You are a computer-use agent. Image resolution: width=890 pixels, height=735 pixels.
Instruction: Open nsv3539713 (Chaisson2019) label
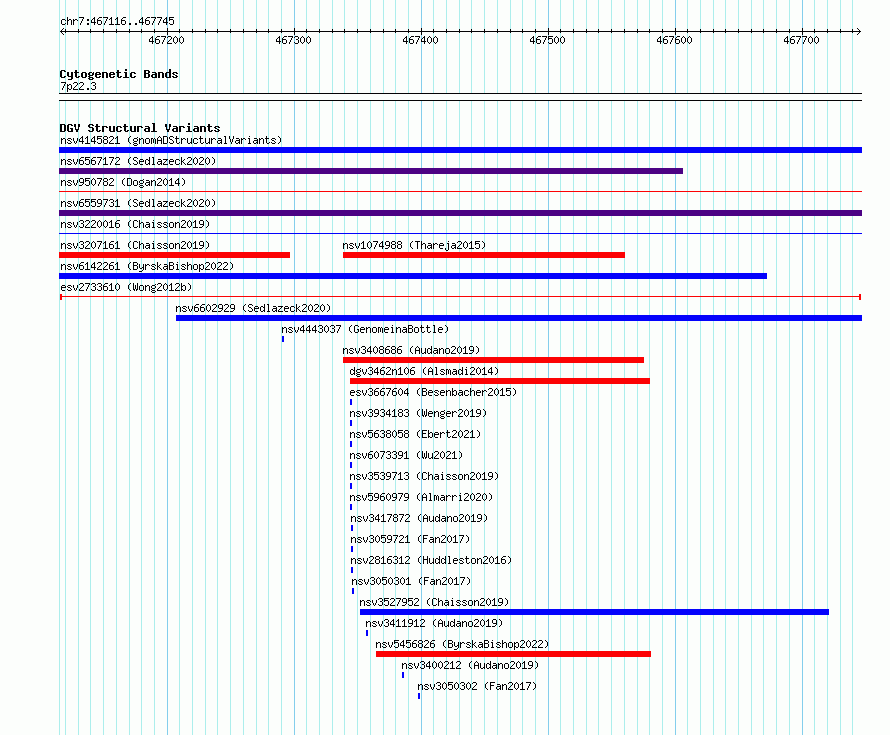tap(424, 476)
